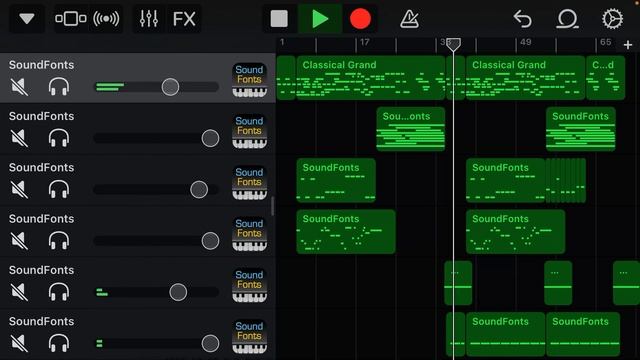Select the second Classical Grand region
The height and width of the screenshot is (360, 640).
525,78
